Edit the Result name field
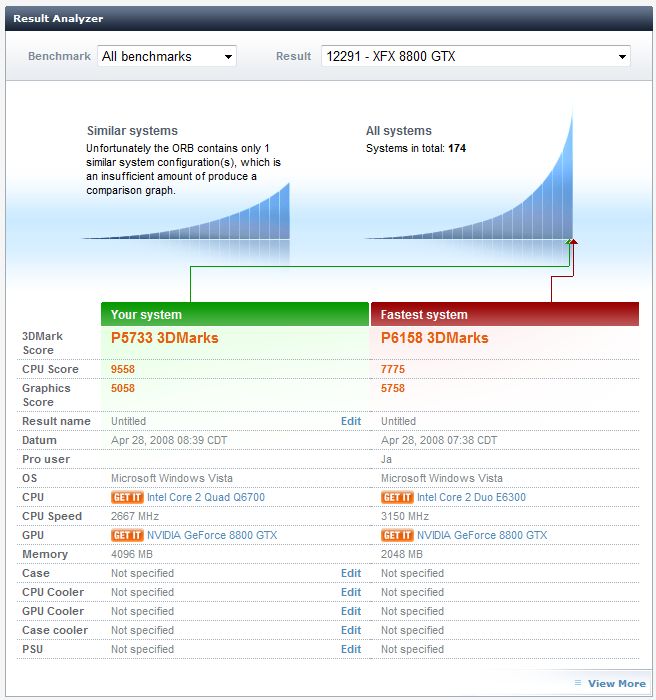 351,421
